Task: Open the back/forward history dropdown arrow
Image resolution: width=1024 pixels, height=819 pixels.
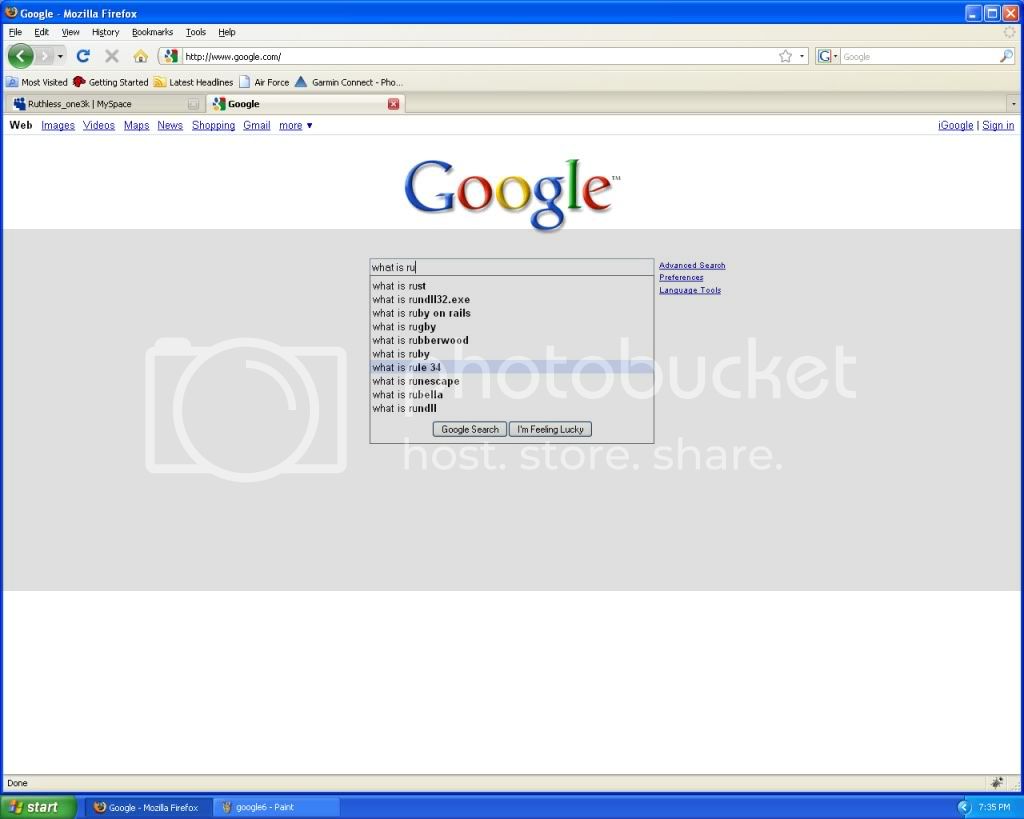Action: point(60,56)
